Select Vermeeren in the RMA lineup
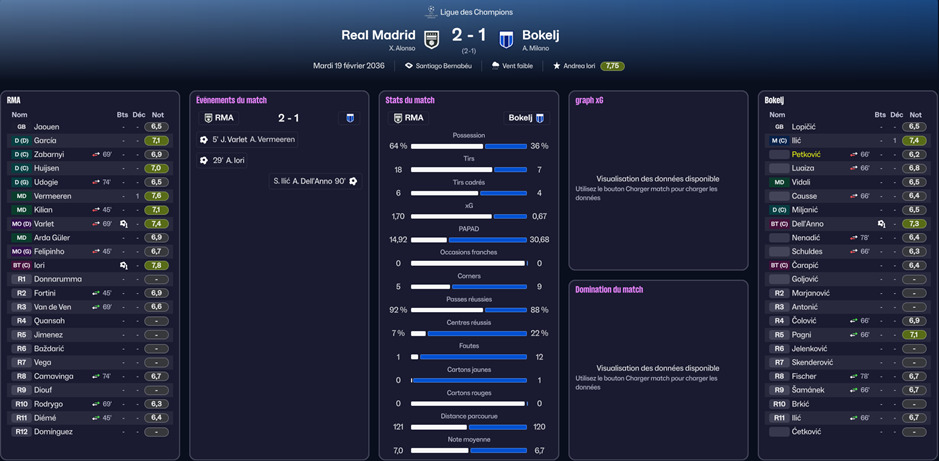 tap(52, 196)
